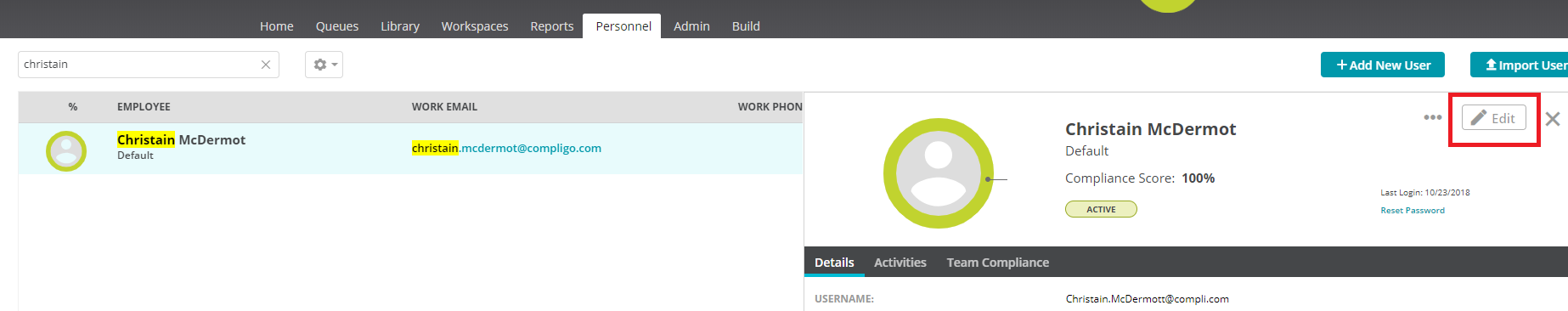Open the Workspaces menu
Viewport: 1568px width, 311px height.
(475, 26)
